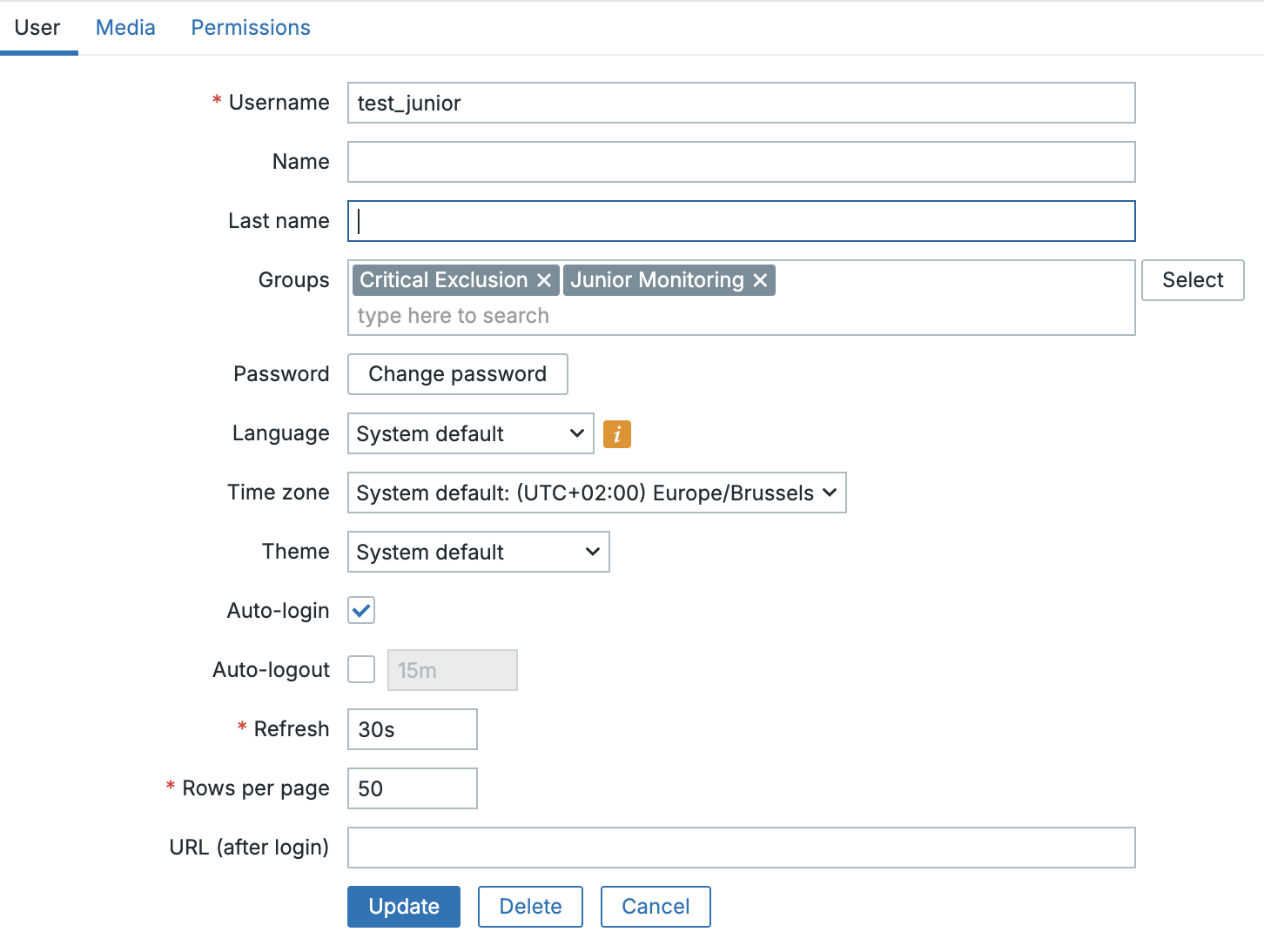Open the Theme dropdown

pos(477,552)
